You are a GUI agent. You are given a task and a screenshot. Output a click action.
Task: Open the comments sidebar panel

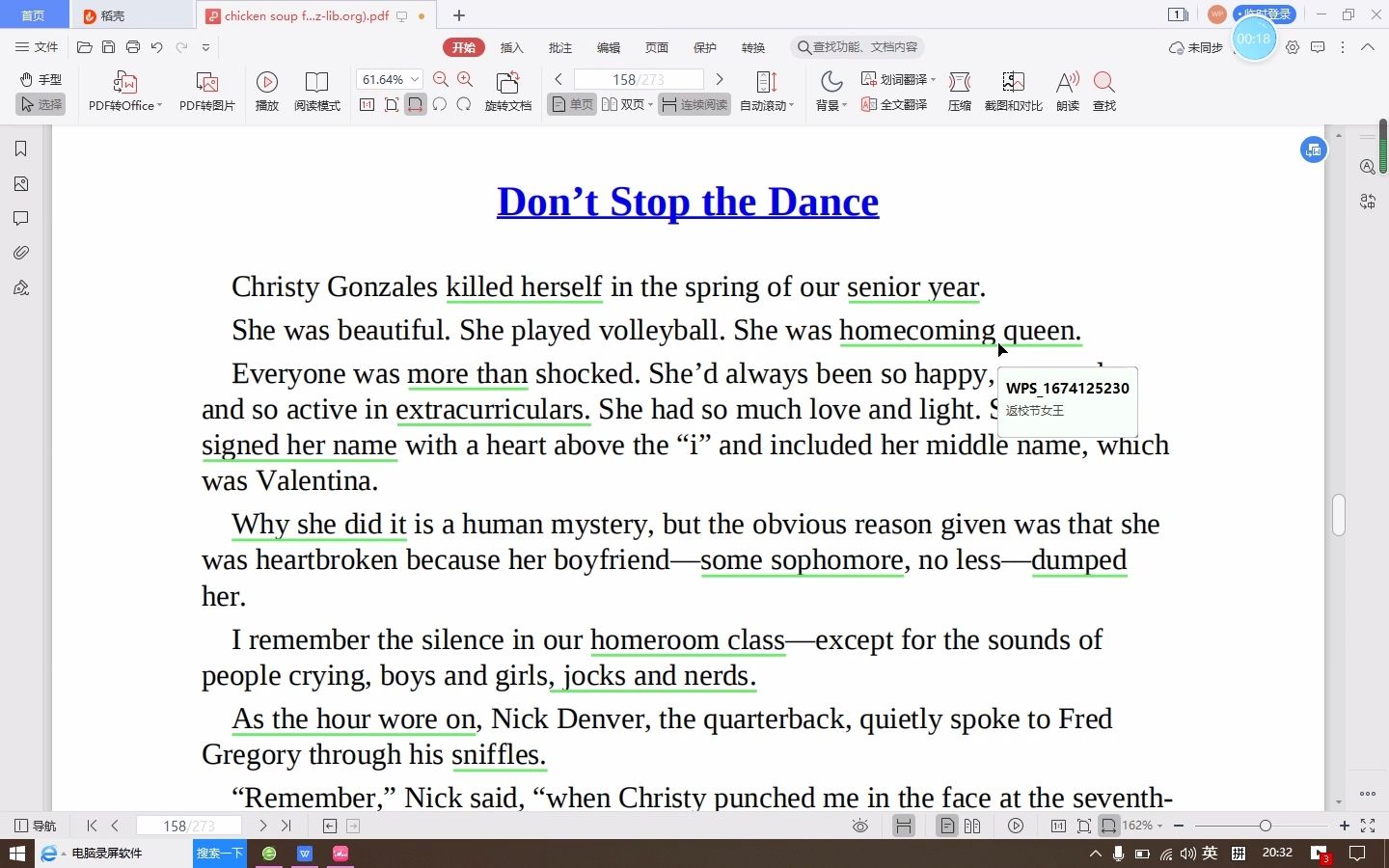[21, 218]
